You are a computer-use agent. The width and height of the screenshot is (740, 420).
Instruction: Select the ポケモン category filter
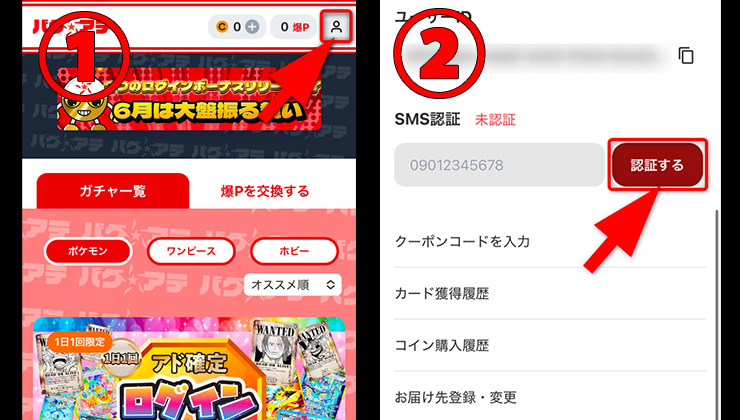pos(87,251)
